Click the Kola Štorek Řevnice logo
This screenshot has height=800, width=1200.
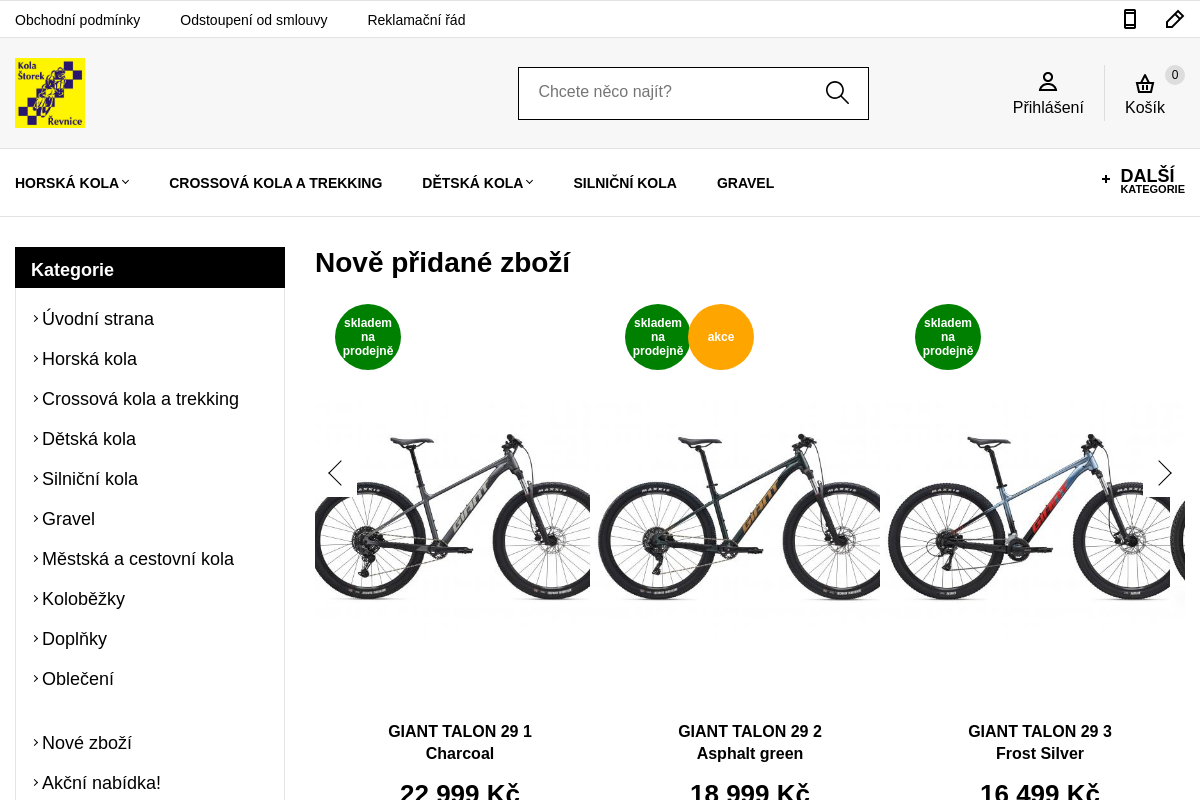pos(50,93)
